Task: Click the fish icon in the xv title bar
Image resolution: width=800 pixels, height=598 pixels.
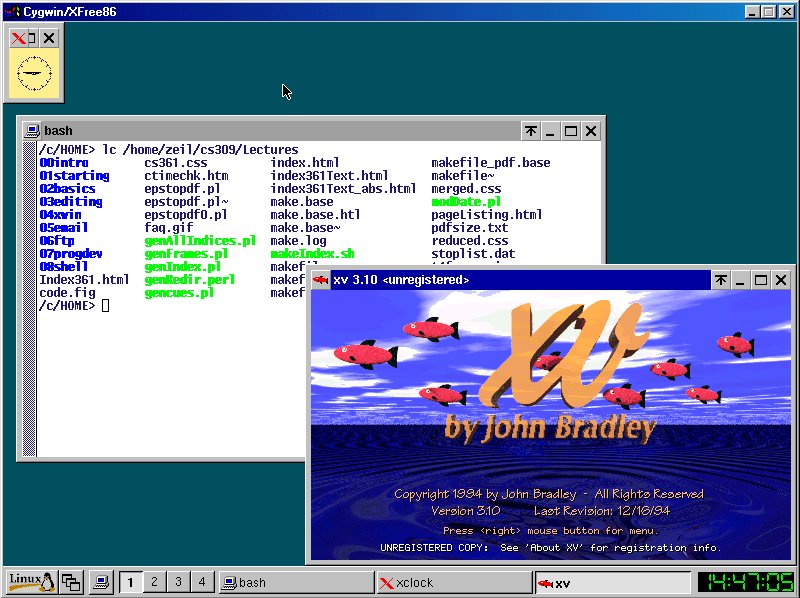Action: click(x=319, y=281)
